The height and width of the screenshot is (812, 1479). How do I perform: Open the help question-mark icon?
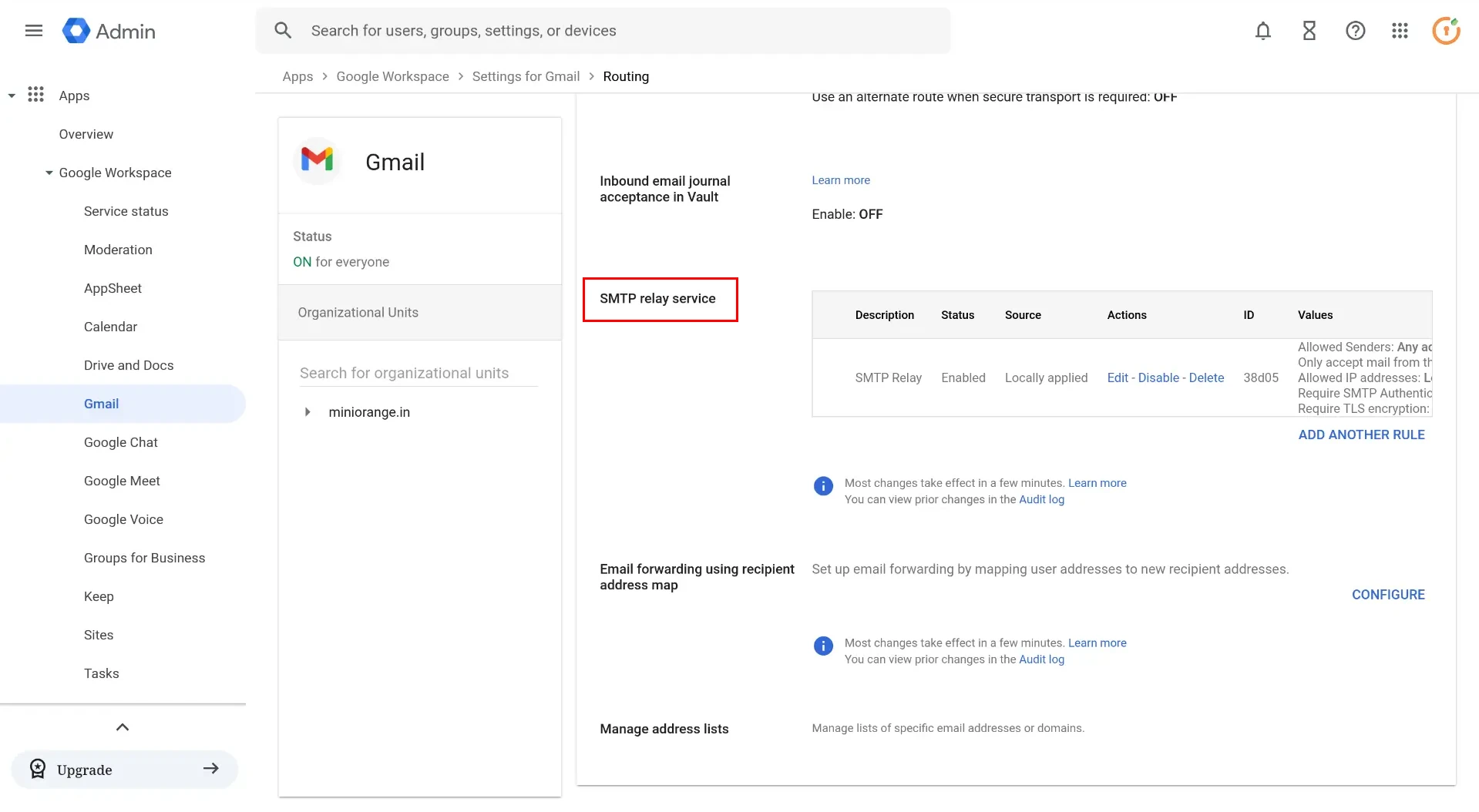(x=1355, y=31)
